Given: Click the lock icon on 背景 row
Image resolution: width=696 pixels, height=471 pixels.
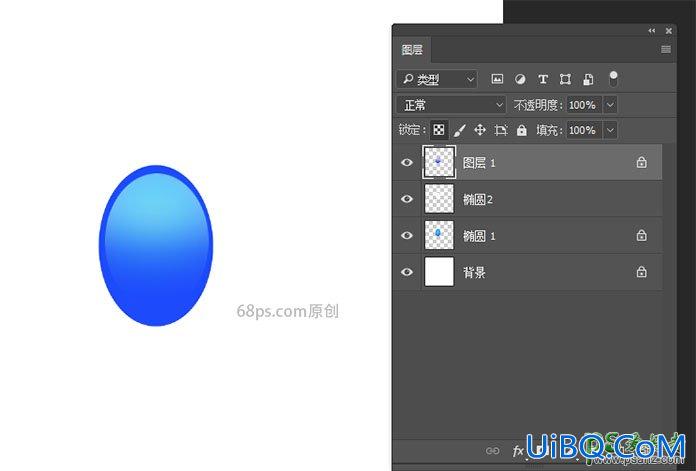Looking at the screenshot, I should [x=641, y=272].
